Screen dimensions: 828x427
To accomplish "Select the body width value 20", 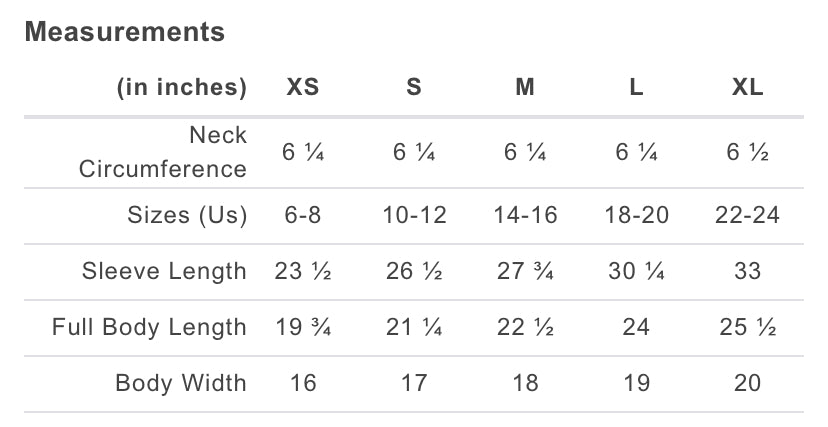I will (x=747, y=383).
